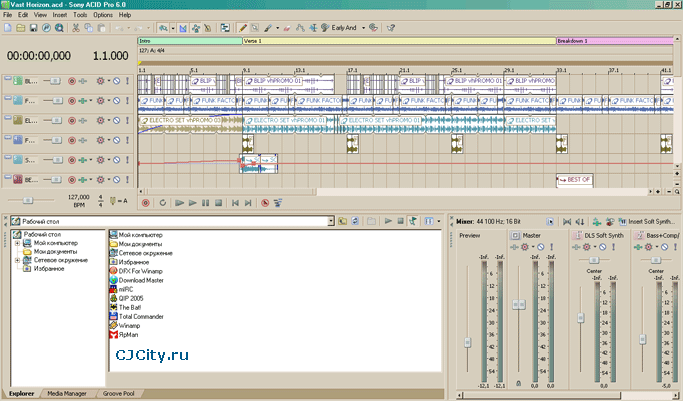The width and height of the screenshot is (683, 401).
Task: Select the Draw pencil tool
Action: pyautogui.click(x=243, y=28)
